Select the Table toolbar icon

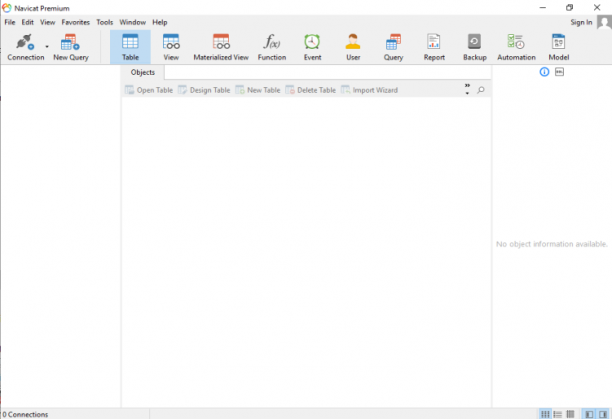[x=130, y=47]
